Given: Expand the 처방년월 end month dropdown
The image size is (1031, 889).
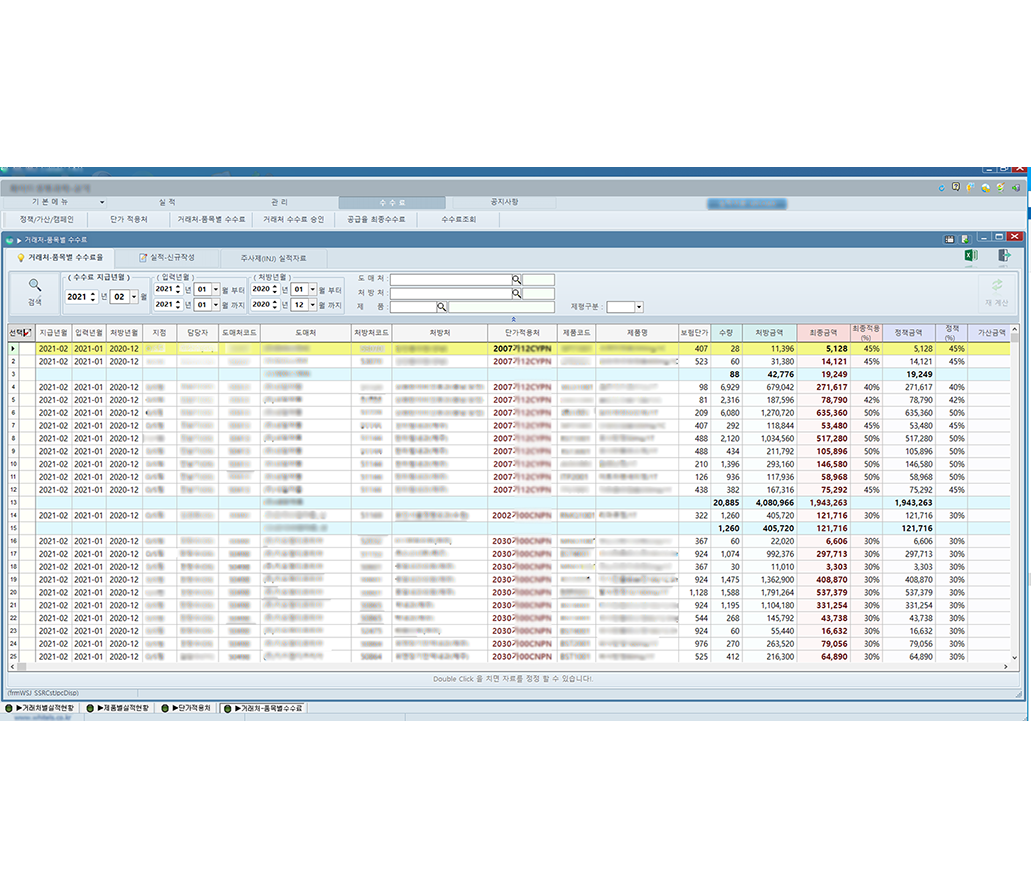Looking at the screenshot, I should 312,304.
